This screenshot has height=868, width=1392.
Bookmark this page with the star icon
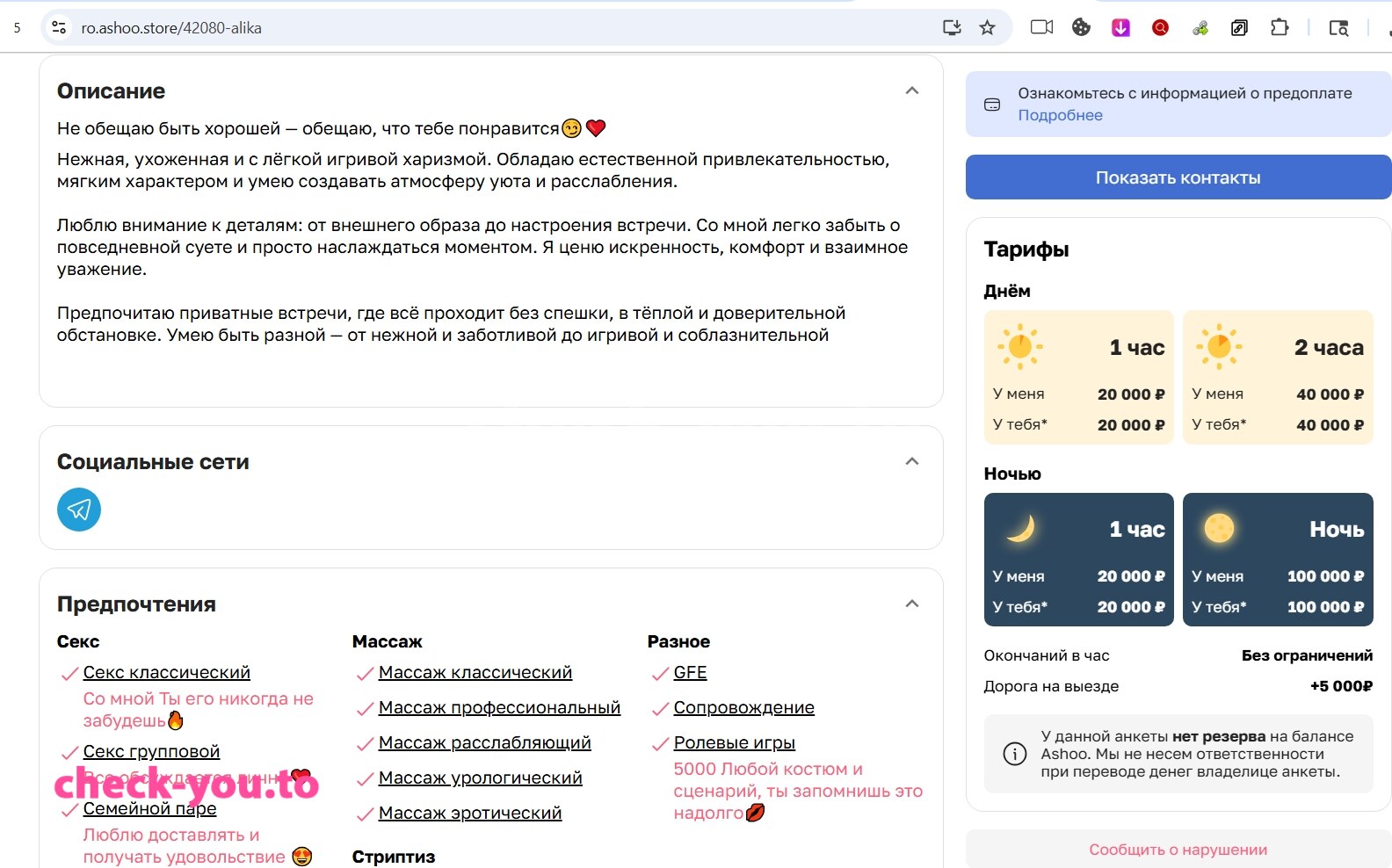pyautogui.click(x=988, y=27)
